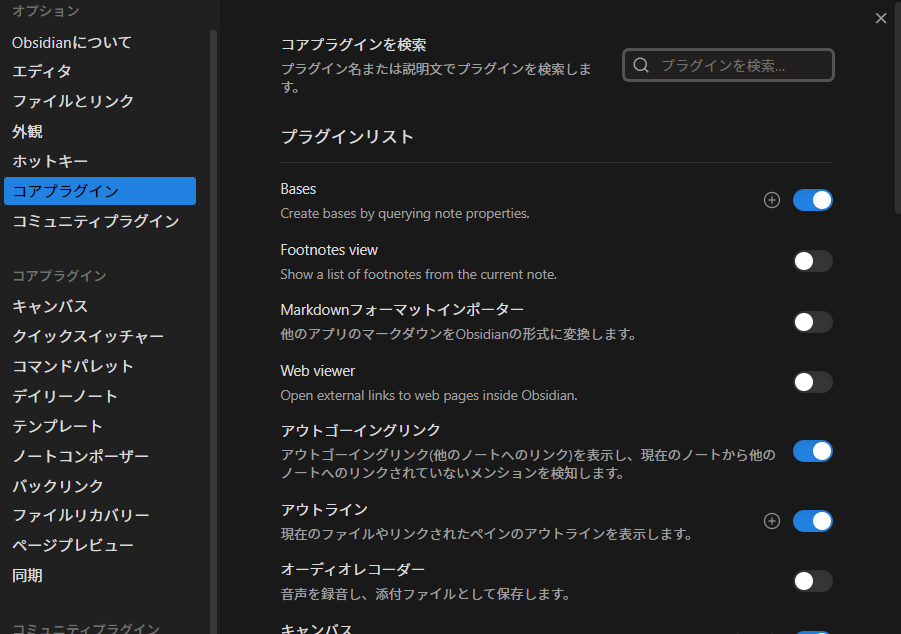Click the settings sidebar scrollbar
901x634 pixels.
coord(213,300)
